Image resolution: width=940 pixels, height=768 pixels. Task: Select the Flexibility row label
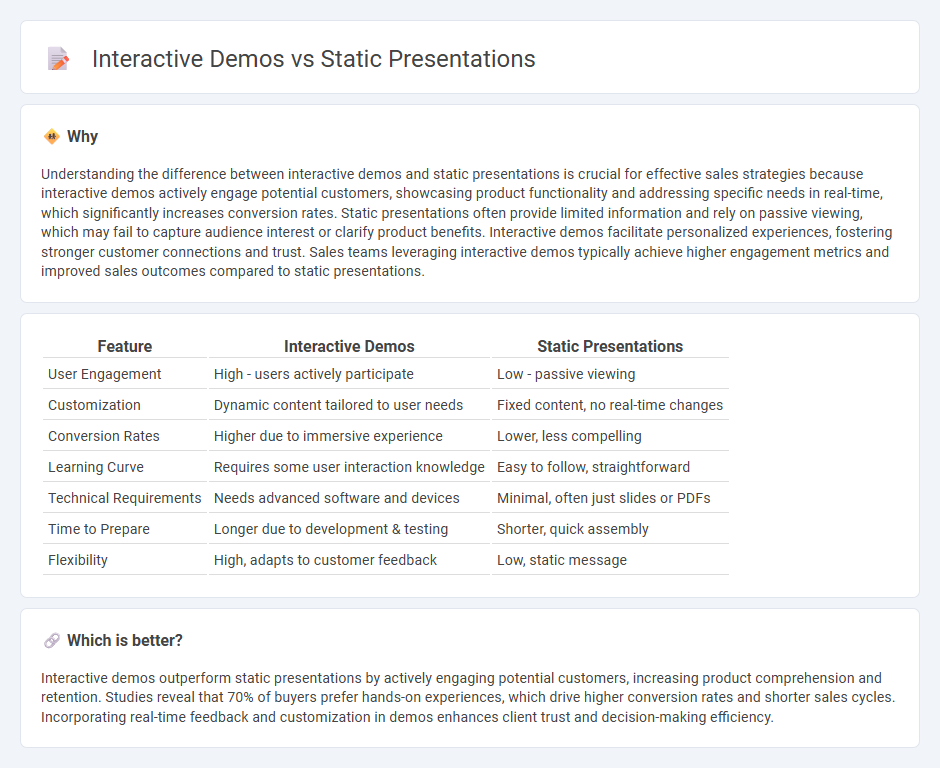78,561
